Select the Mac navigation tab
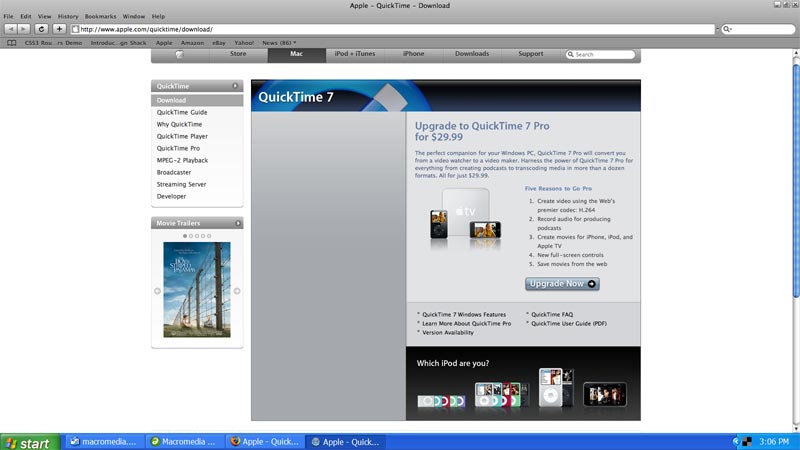The width and height of the screenshot is (800, 450). pos(296,54)
